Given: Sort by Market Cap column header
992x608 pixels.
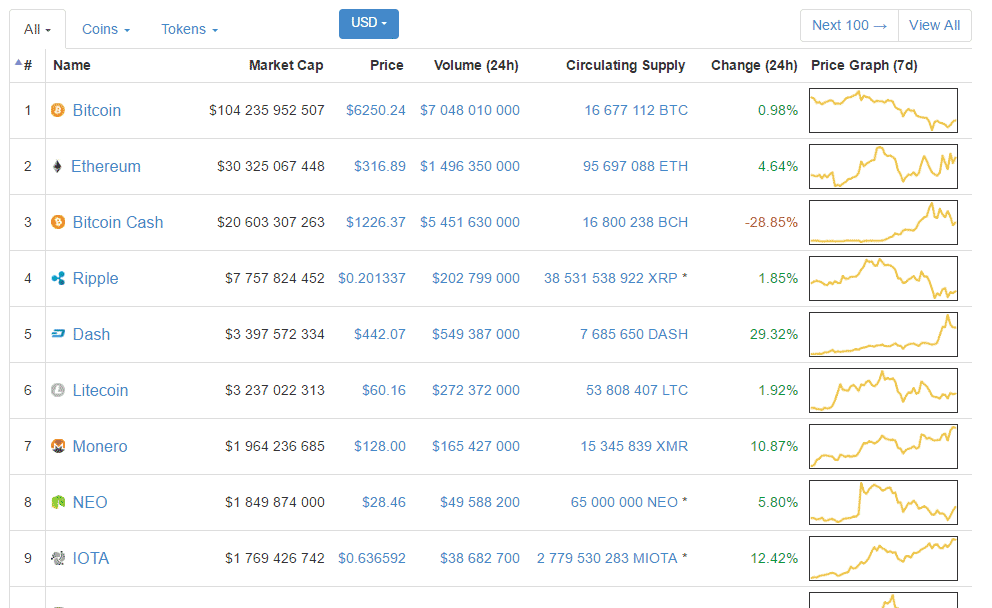Looking at the screenshot, I should tap(286, 65).
